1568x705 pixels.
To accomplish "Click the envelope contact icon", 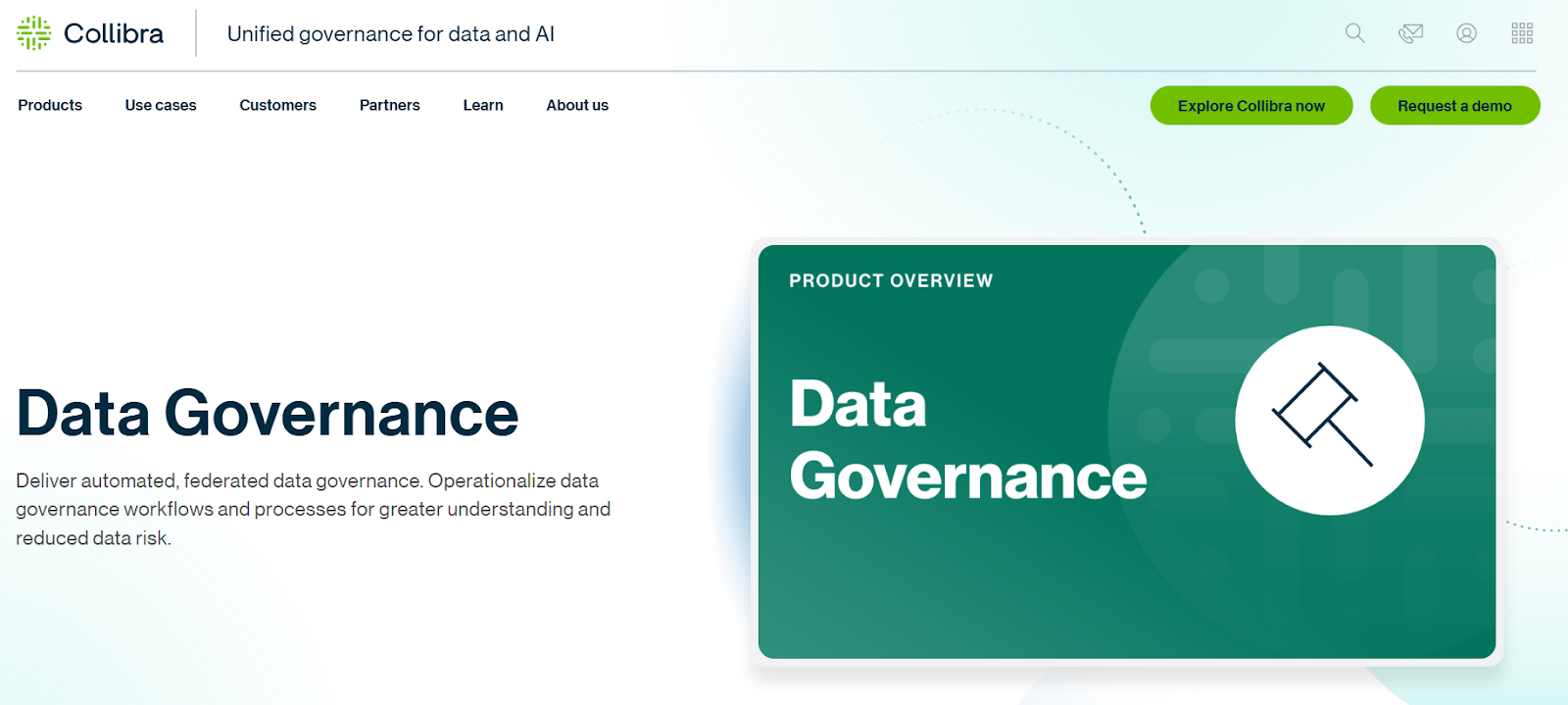I will [x=1411, y=33].
